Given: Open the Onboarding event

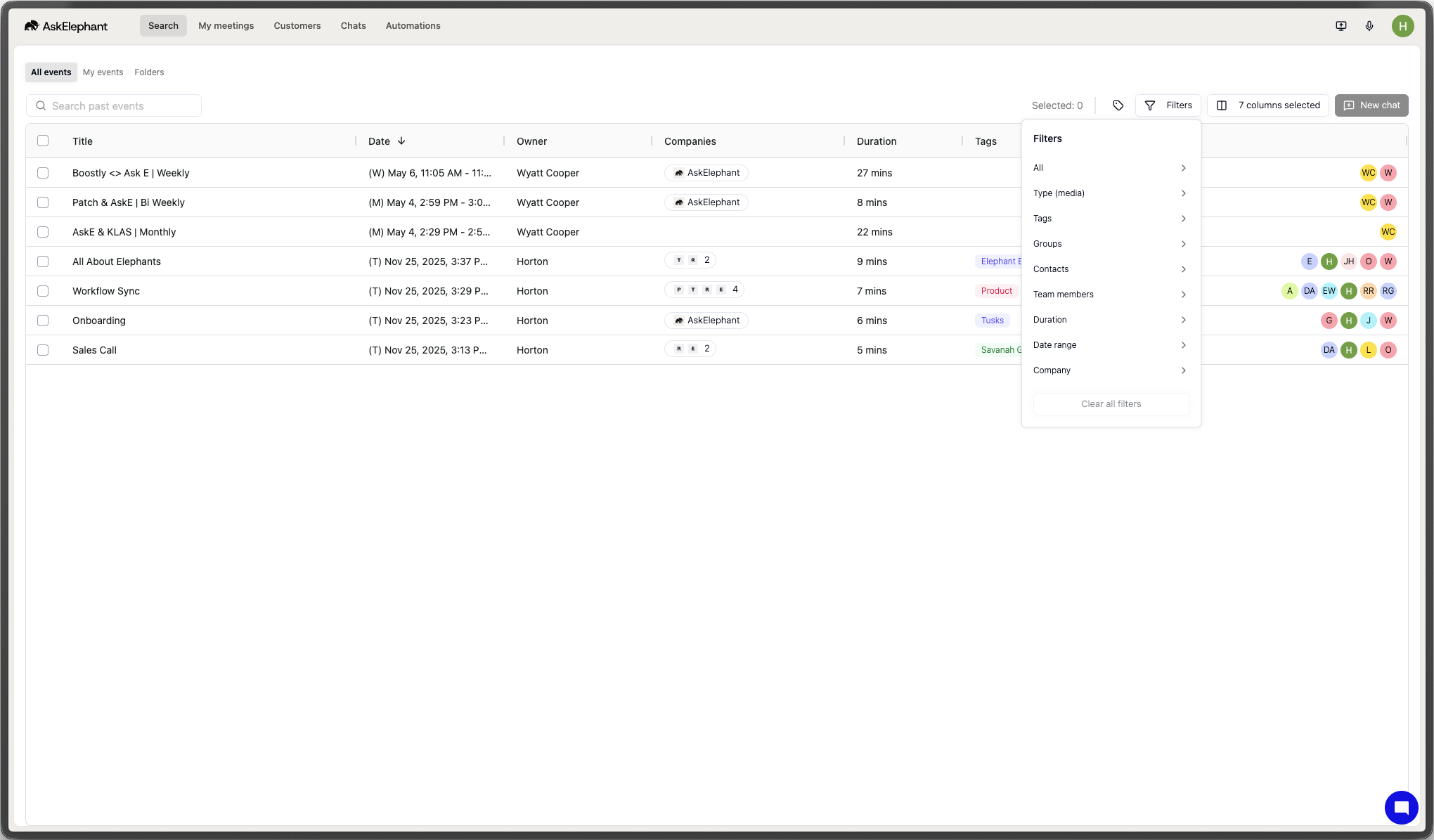Looking at the screenshot, I should point(99,321).
